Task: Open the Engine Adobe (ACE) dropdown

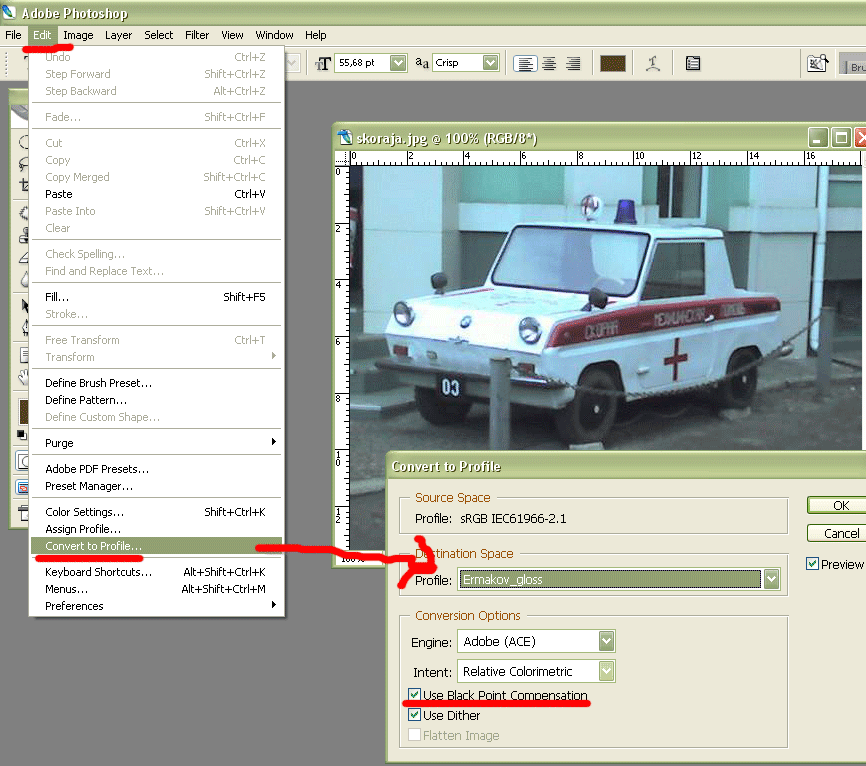Action: (606, 641)
